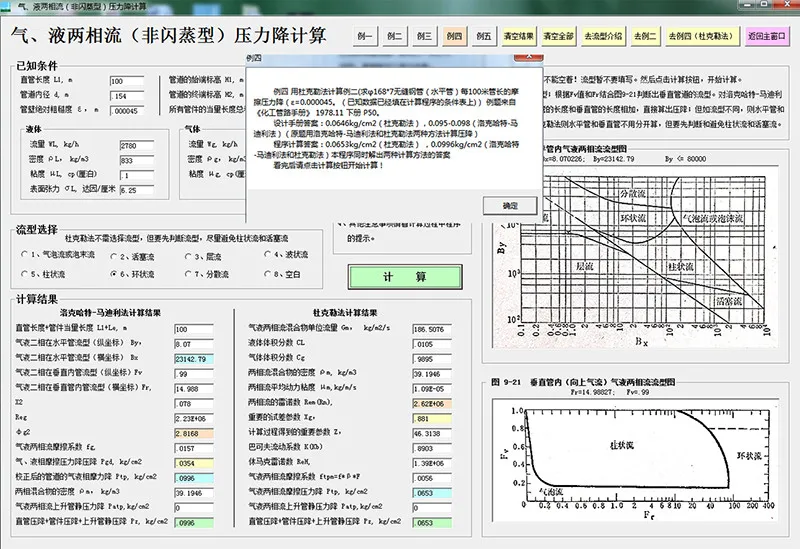Click the L1+Le result field 100

pyautogui.click(x=194, y=330)
